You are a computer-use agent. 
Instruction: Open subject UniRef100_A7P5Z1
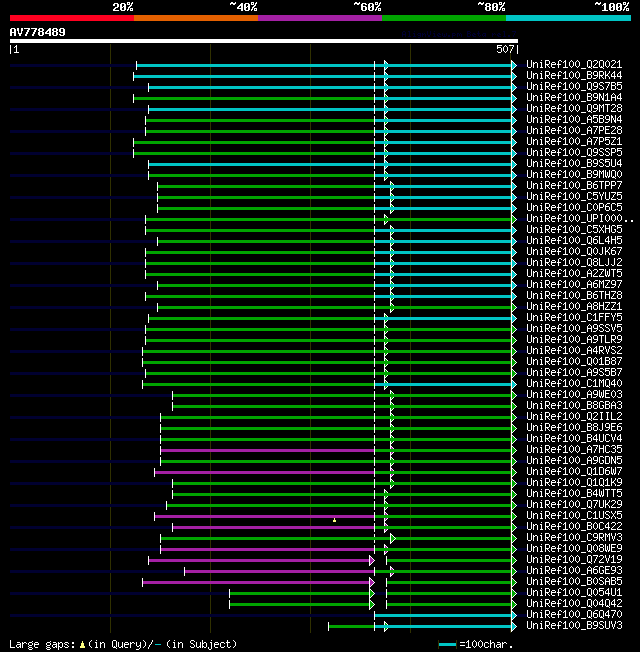pos(574,141)
